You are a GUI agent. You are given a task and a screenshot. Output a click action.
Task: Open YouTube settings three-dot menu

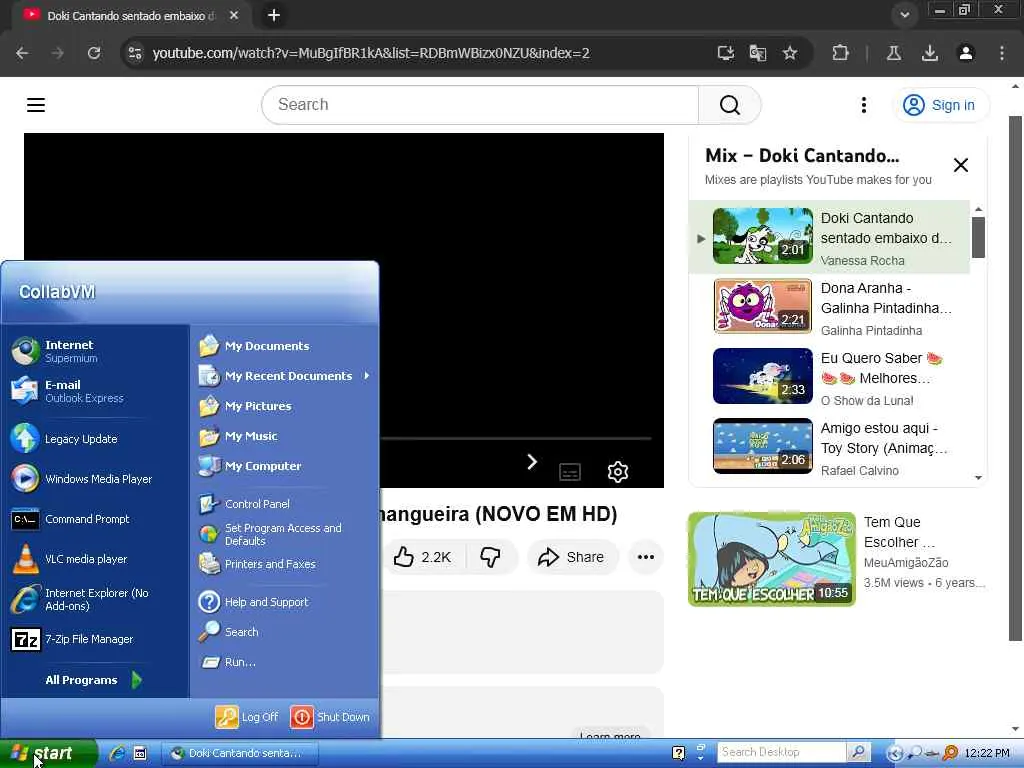pos(863,105)
